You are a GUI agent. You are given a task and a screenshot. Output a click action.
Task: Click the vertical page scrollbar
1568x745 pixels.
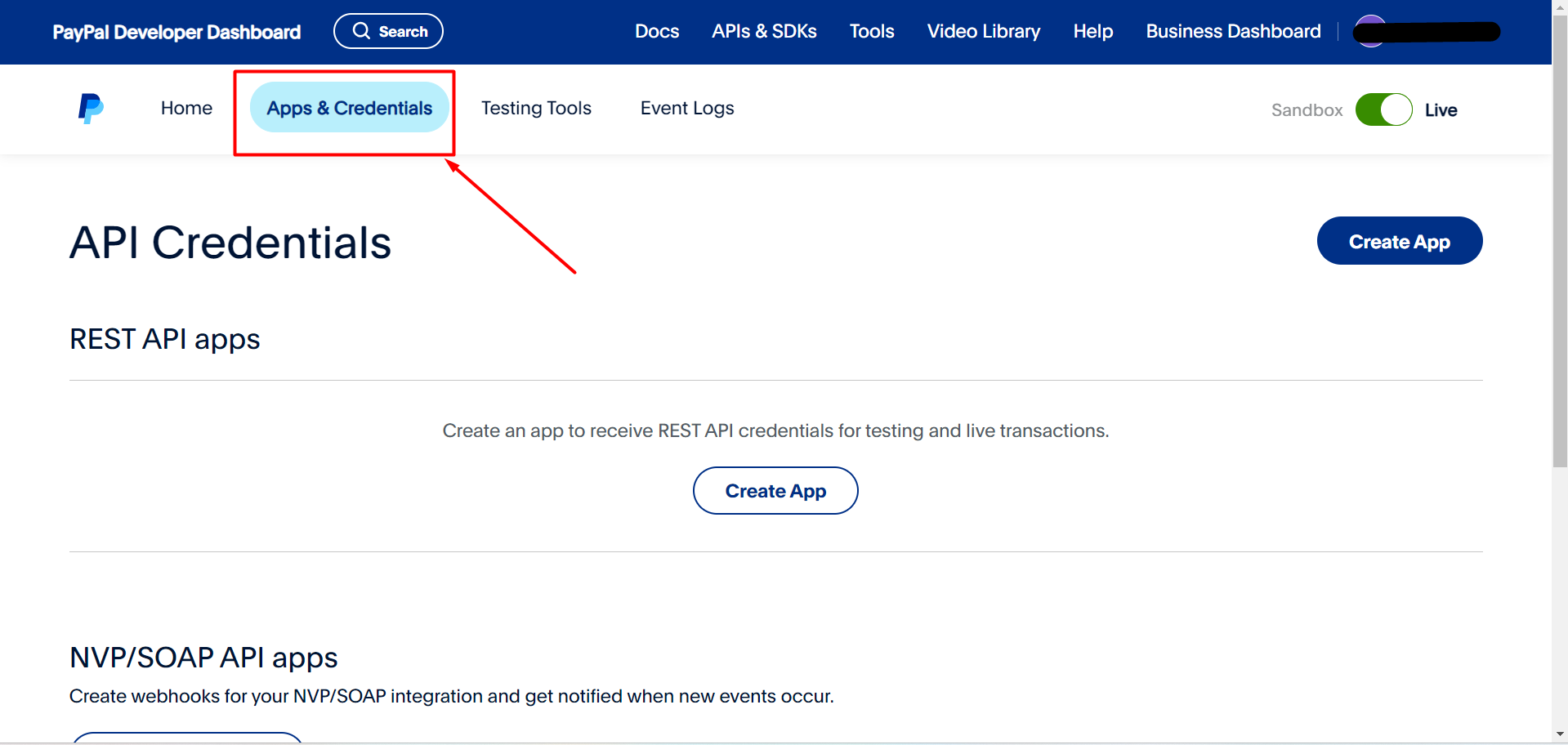point(1560,245)
